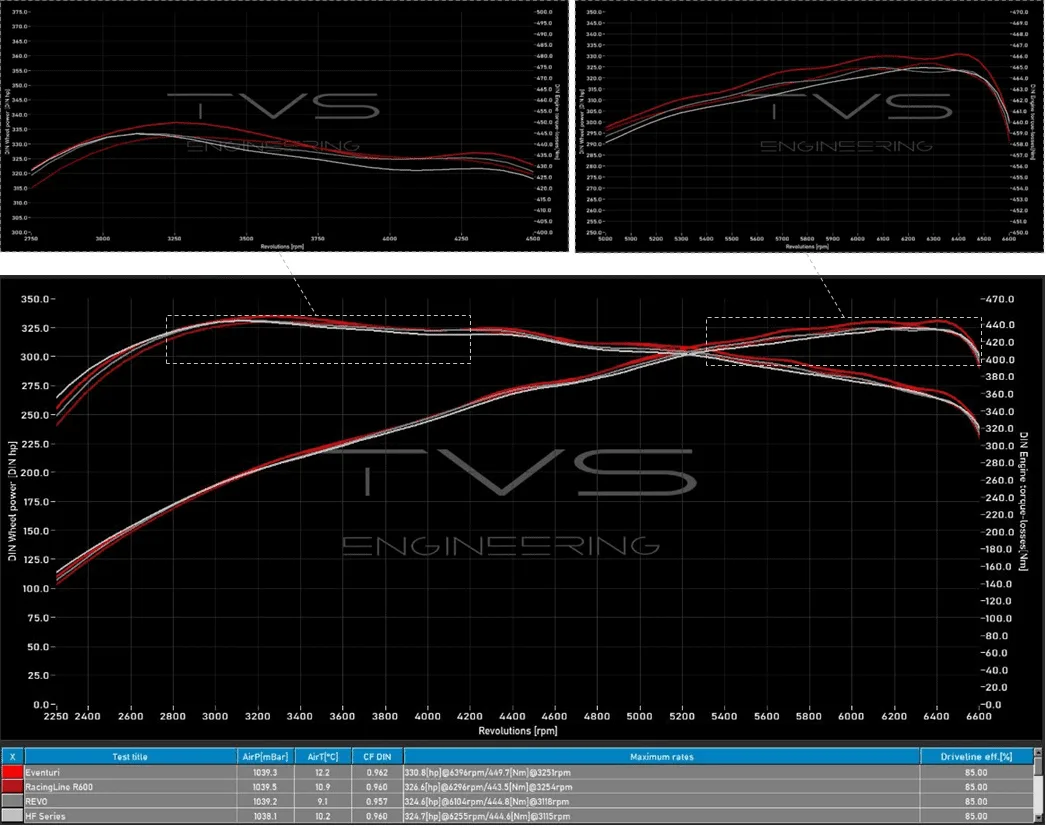Click the Driveline eff.[%] column header

(977, 757)
